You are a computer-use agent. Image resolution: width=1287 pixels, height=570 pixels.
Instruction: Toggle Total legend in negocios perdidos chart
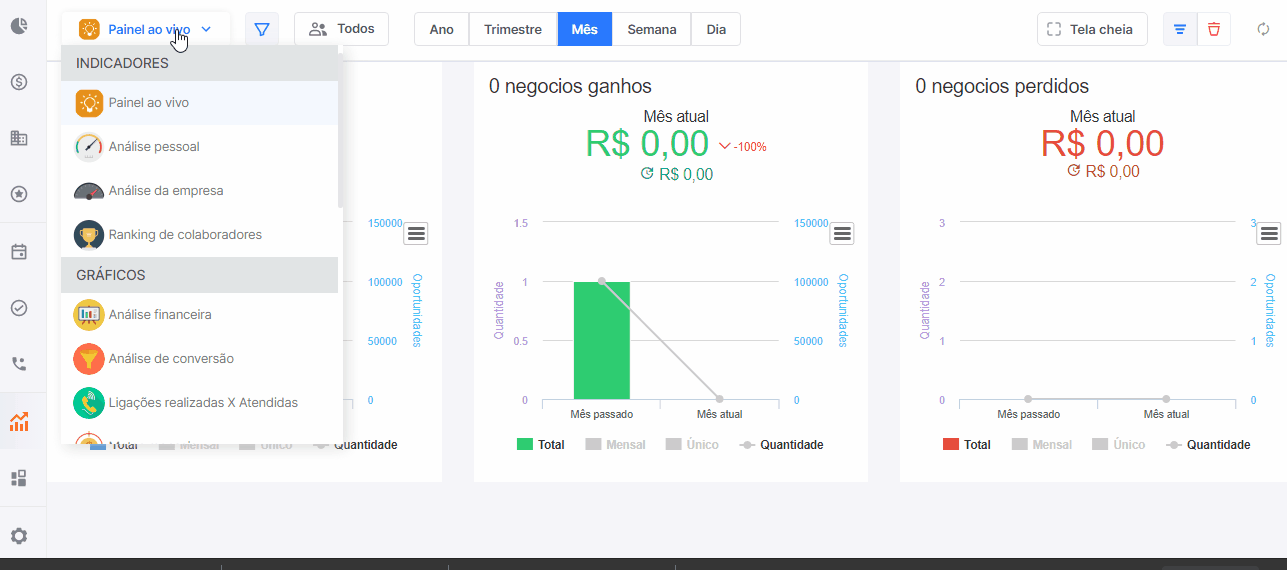(x=967, y=445)
